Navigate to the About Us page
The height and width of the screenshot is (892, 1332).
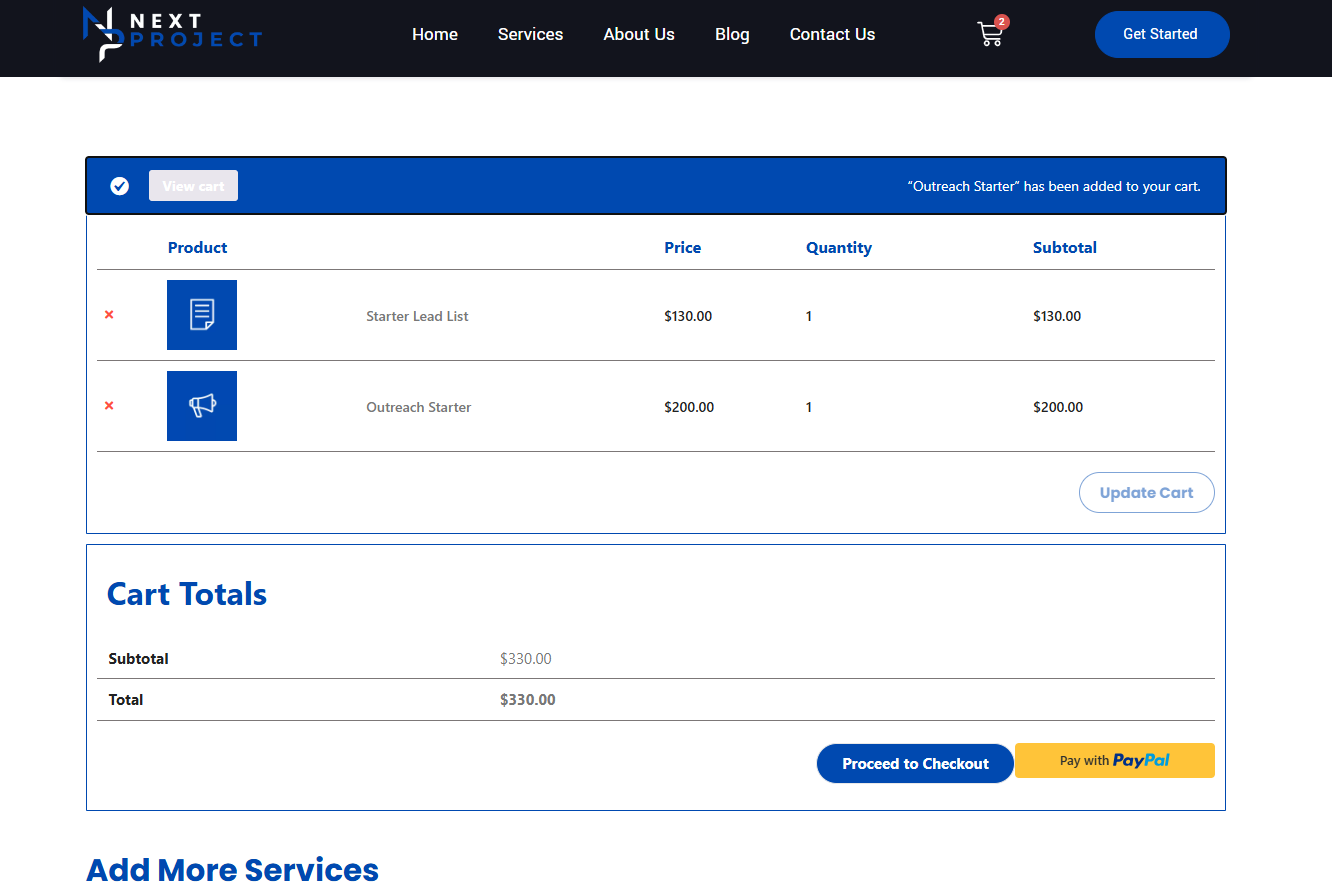639,34
